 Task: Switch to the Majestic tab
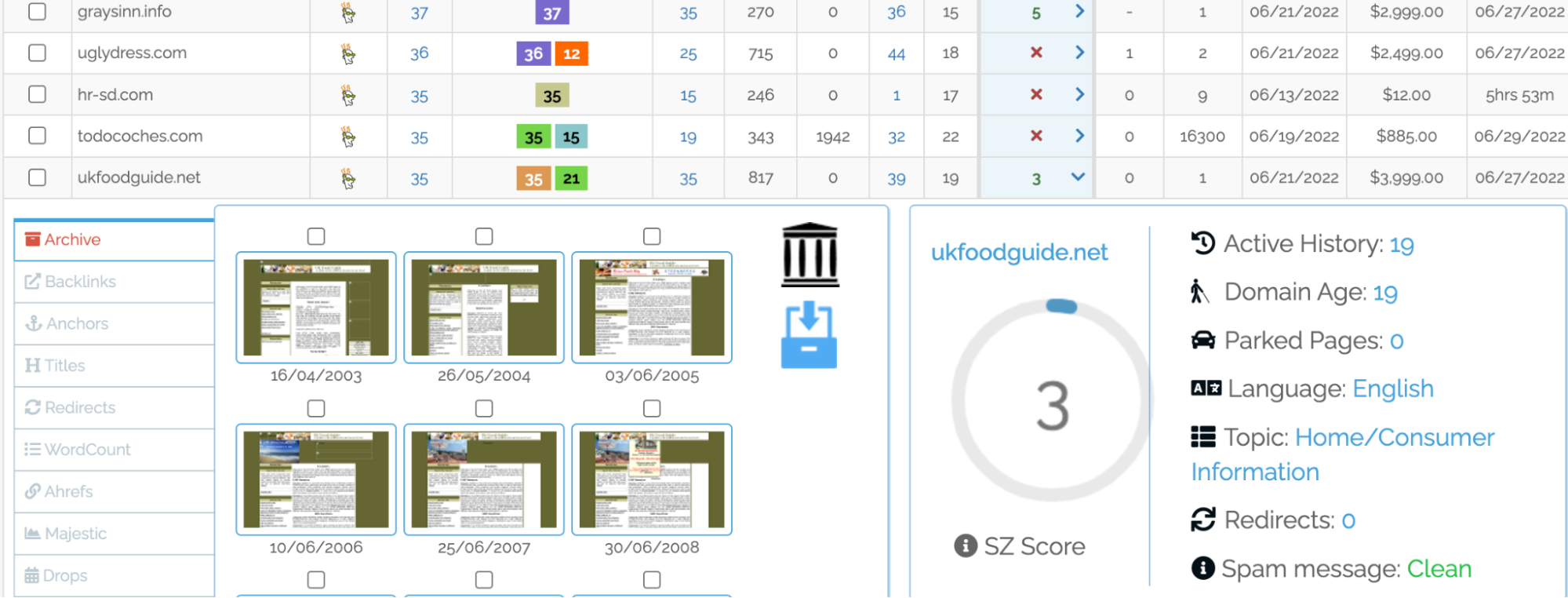click(75, 534)
